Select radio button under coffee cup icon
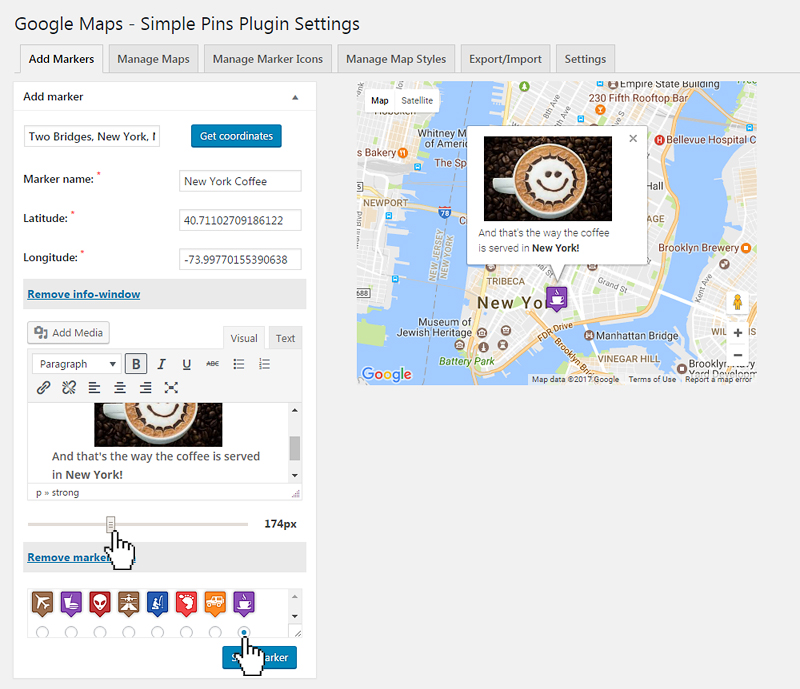The image size is (800, 689). point(244,632)
